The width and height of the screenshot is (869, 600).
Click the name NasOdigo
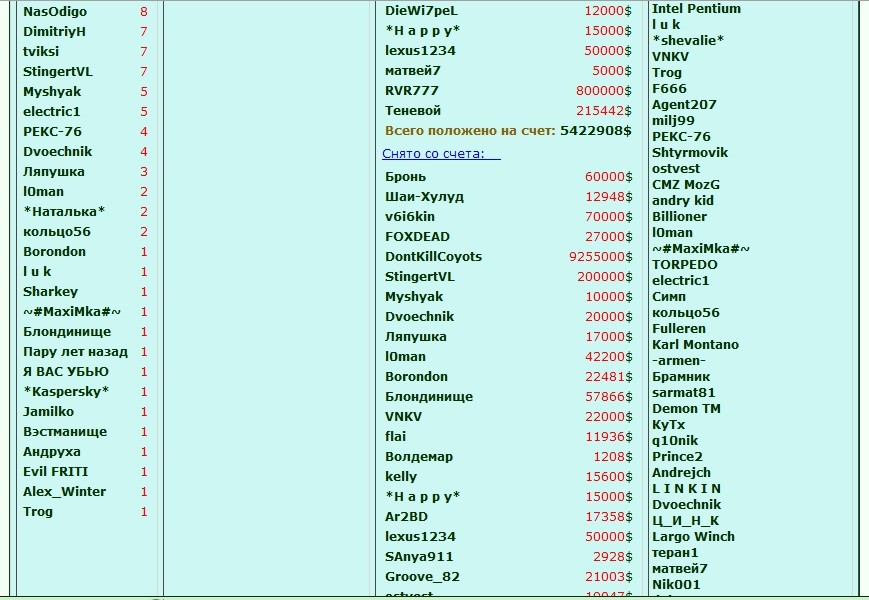click(55, 12)
